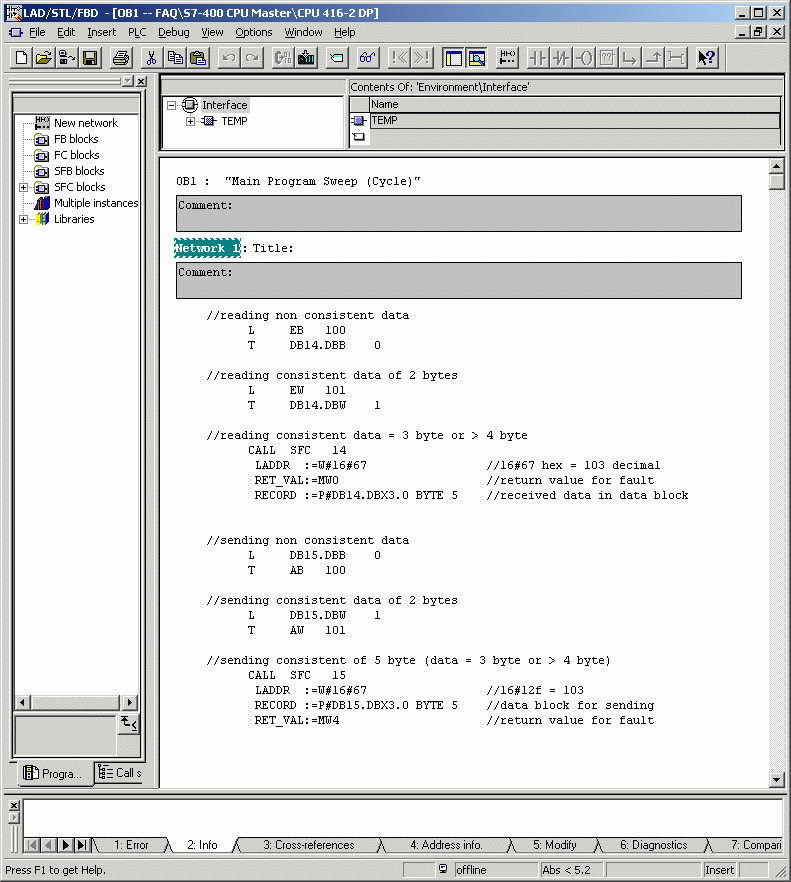Switch to Program elements tab
The image size is (791, 882).
point(54,773)
